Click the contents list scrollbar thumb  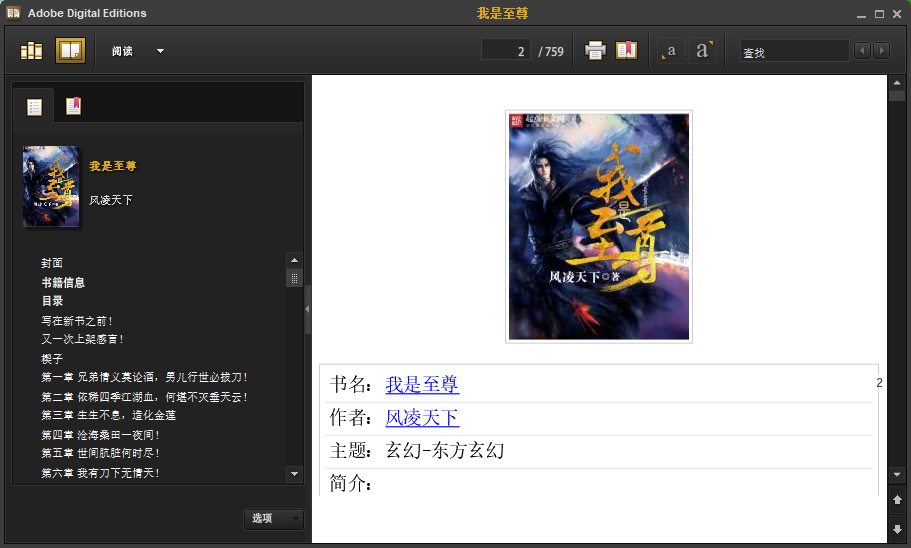295,278
